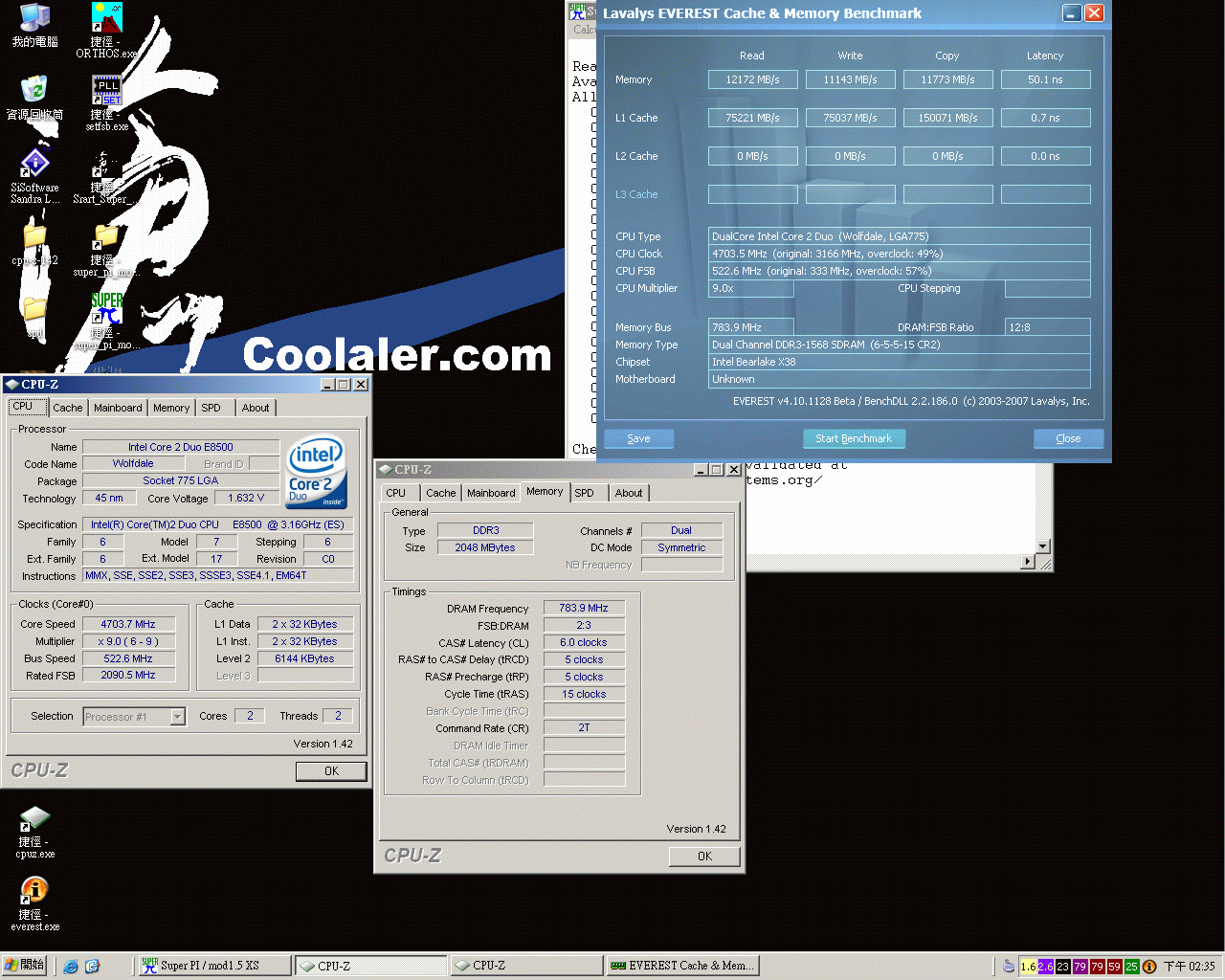Click the Core Speed value 4703.7 MHz

(x=128, y=624)
